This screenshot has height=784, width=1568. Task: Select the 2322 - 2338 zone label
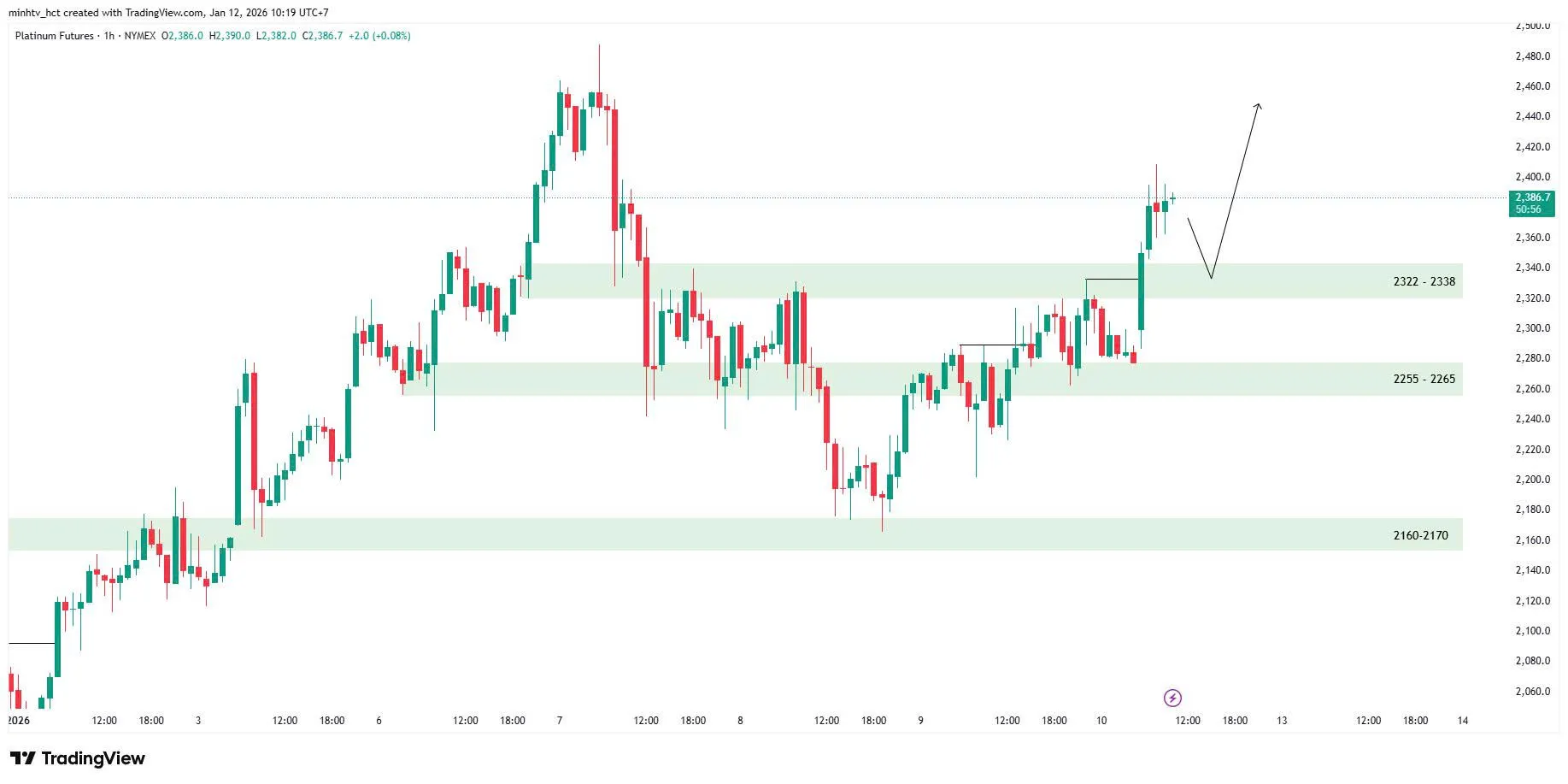1424,281
